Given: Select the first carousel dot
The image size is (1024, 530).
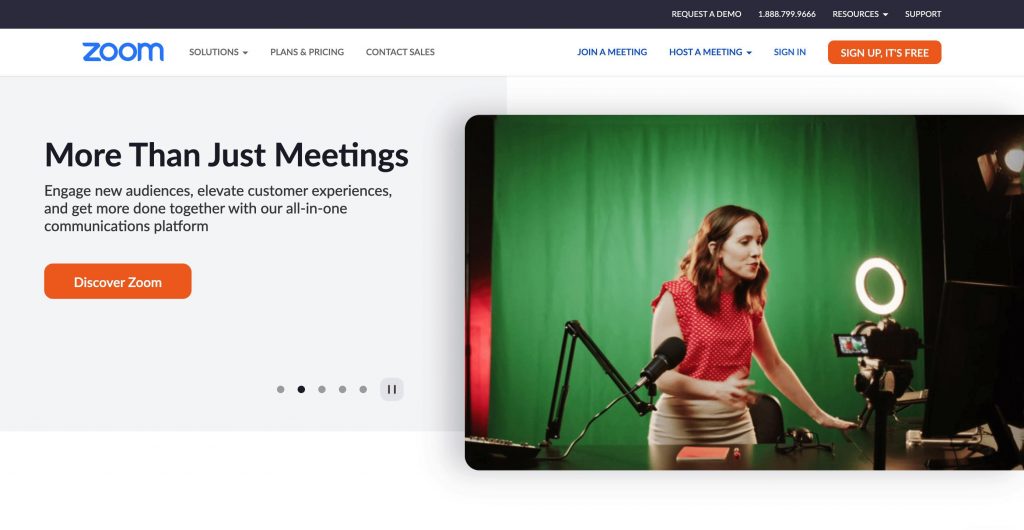Looking at the screenshot, I should pyautogui.click(x=280, y=389).
